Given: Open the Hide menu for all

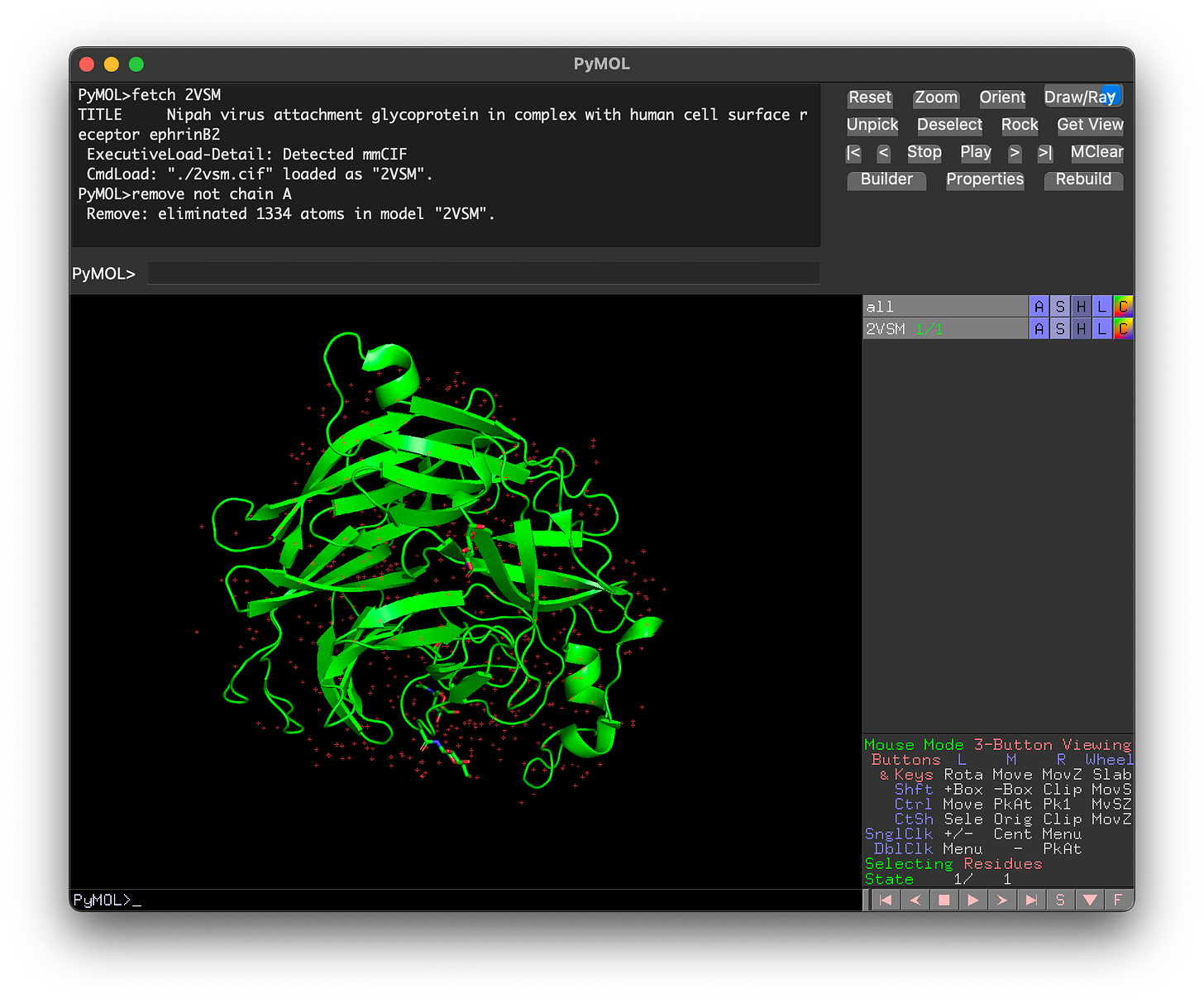Looking at the screenshot, I should pos(1081,307).
